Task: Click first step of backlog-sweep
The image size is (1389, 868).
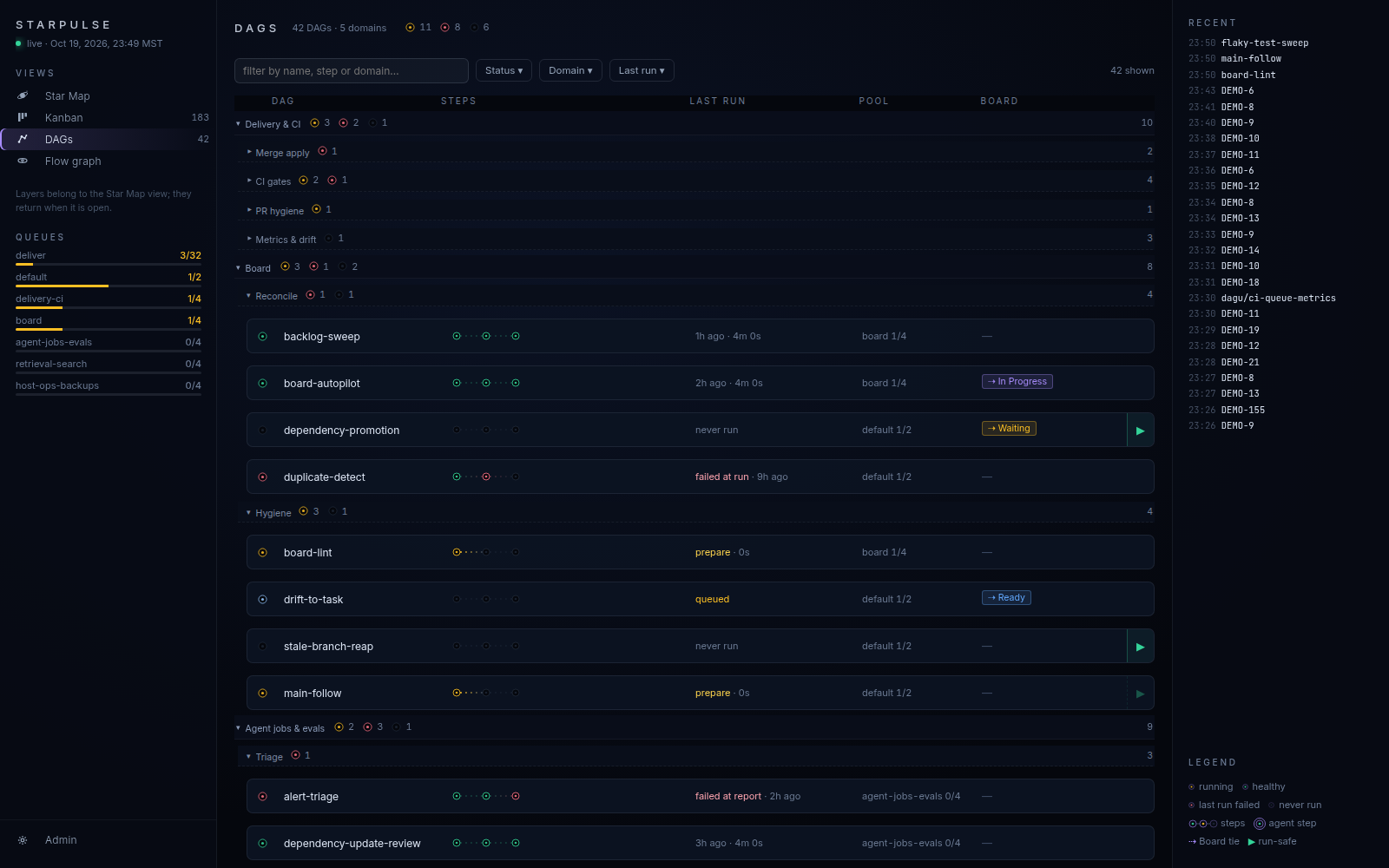Action: pos(457,336)
